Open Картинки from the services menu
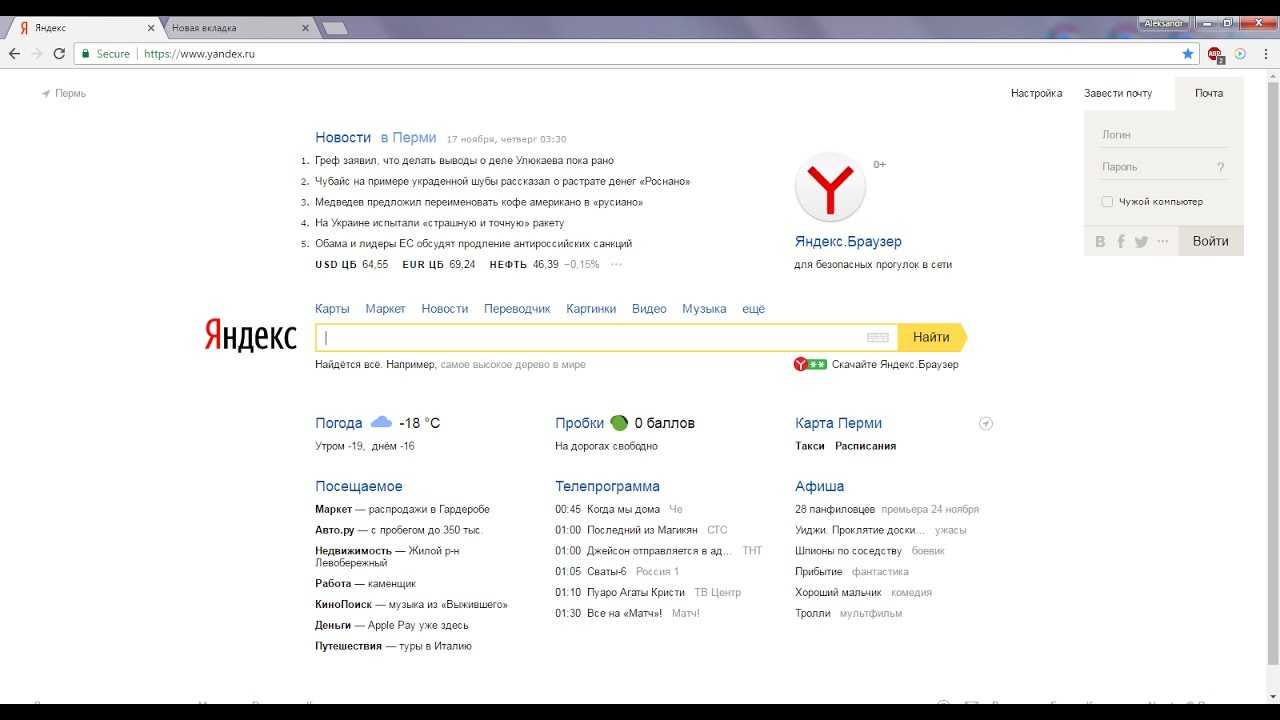 pyautogui.click(x=591, y=309)
